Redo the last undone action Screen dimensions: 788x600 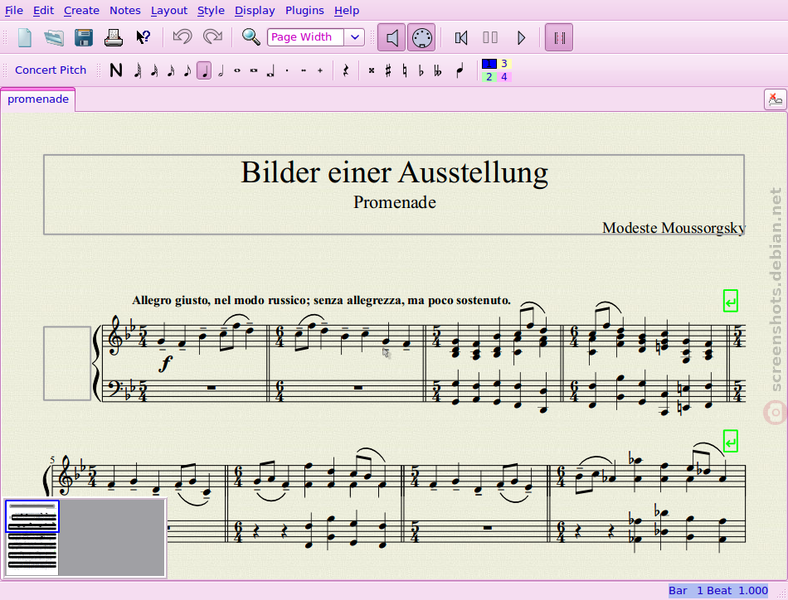pos(213,37)
